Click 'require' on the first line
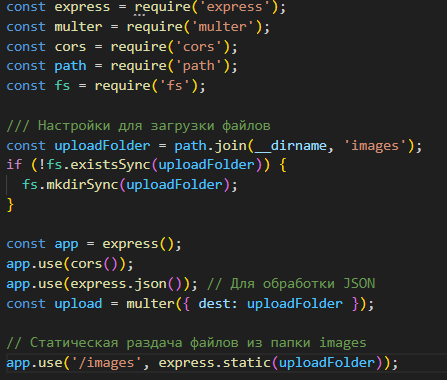The height and width of the screenshot is (380, 447). [x=162, y=7]
